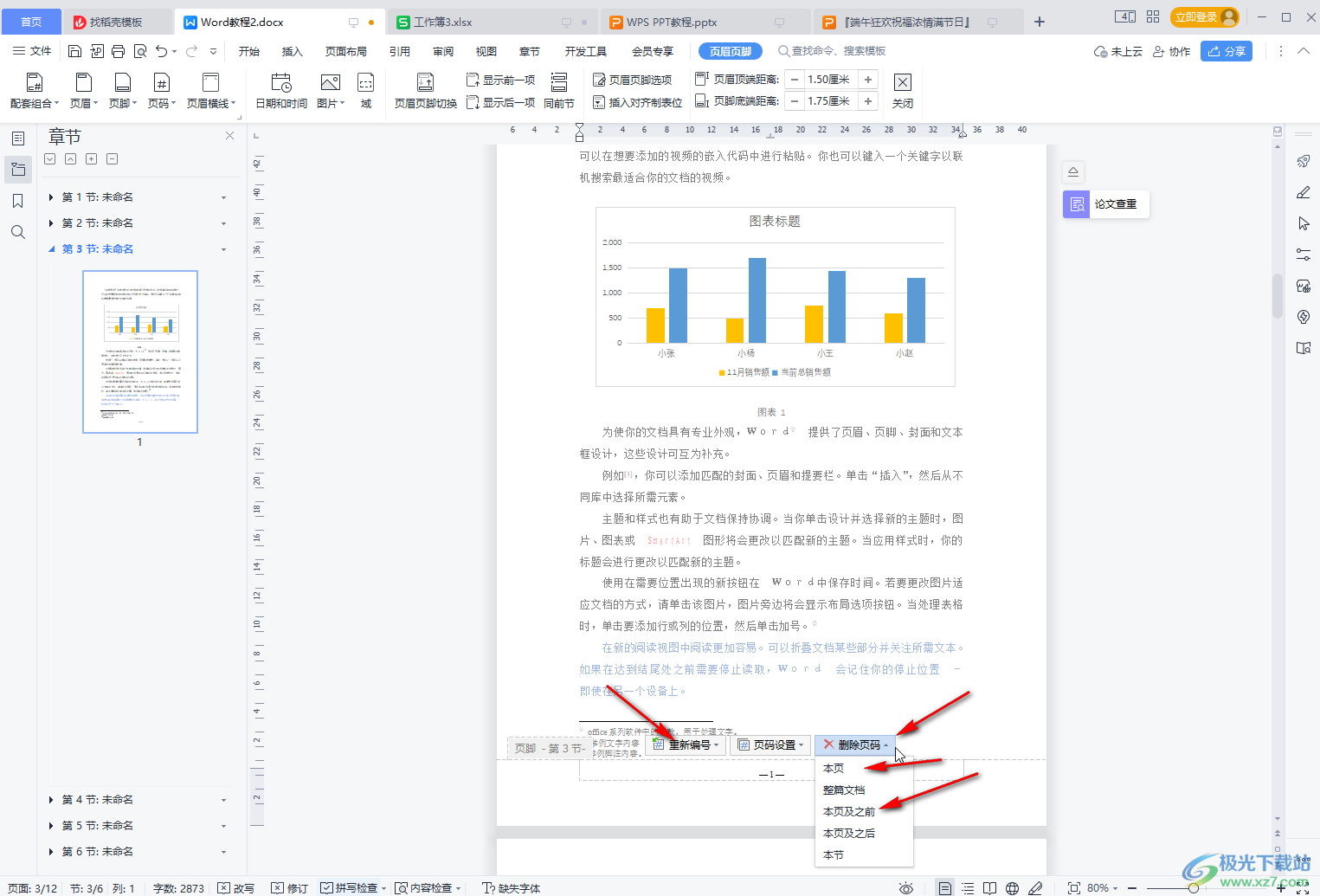Open 页眉页脚选项 header footer options

tap(633, 80)
